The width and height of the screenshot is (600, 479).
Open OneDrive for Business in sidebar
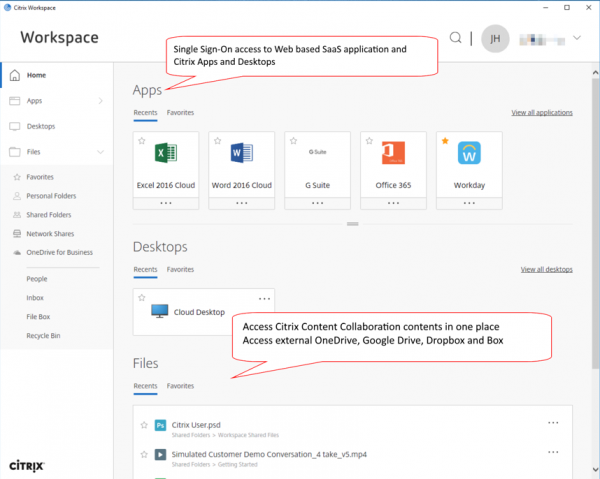point(59,252)
